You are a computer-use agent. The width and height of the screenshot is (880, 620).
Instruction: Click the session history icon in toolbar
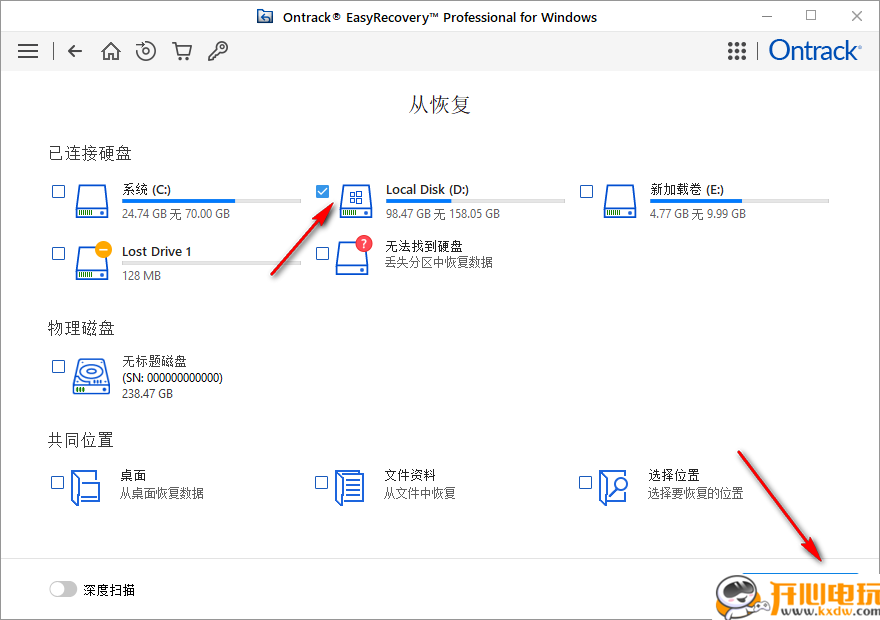click(x=146, y=50)
